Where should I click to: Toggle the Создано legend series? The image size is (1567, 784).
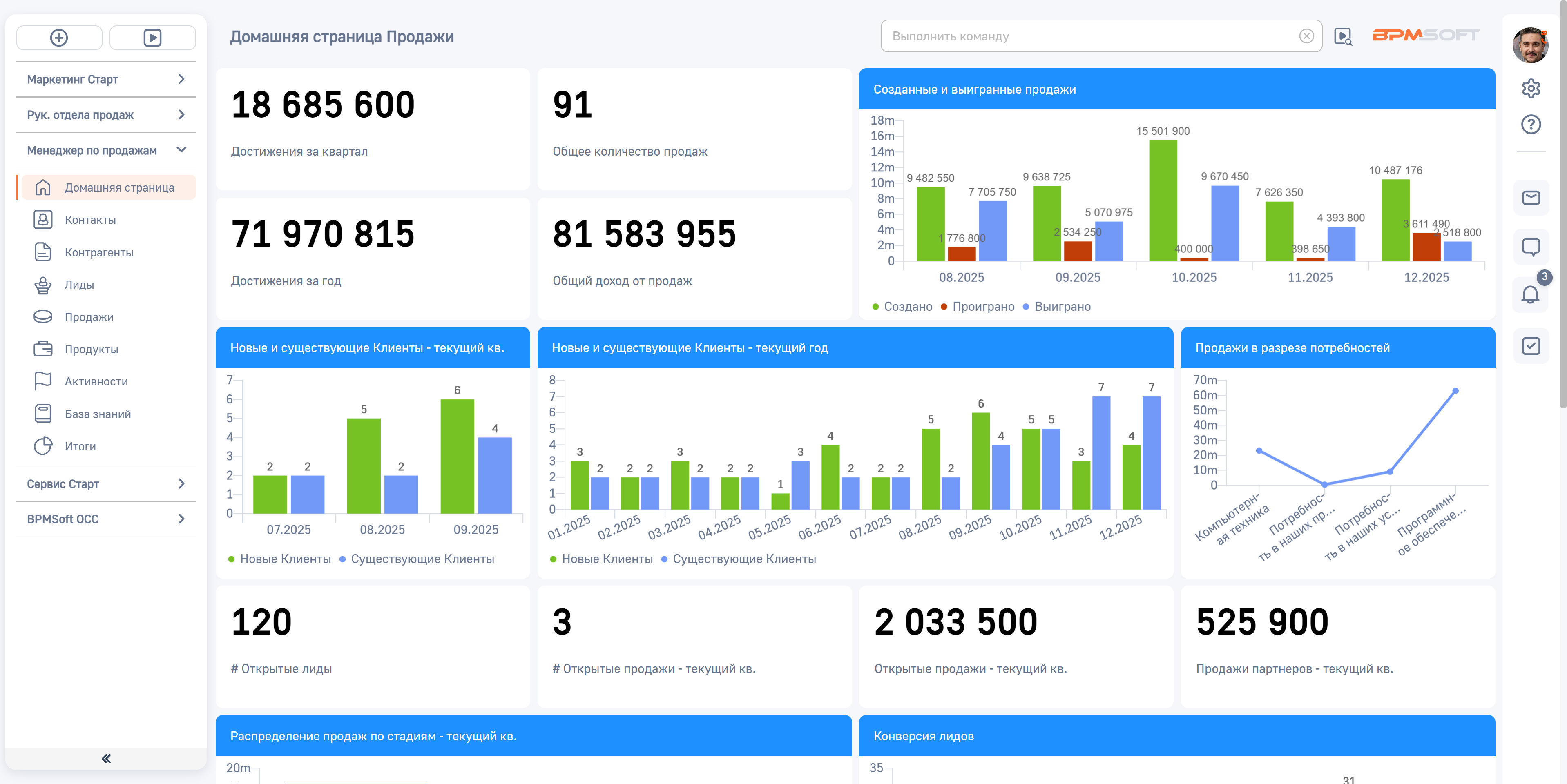902,307
